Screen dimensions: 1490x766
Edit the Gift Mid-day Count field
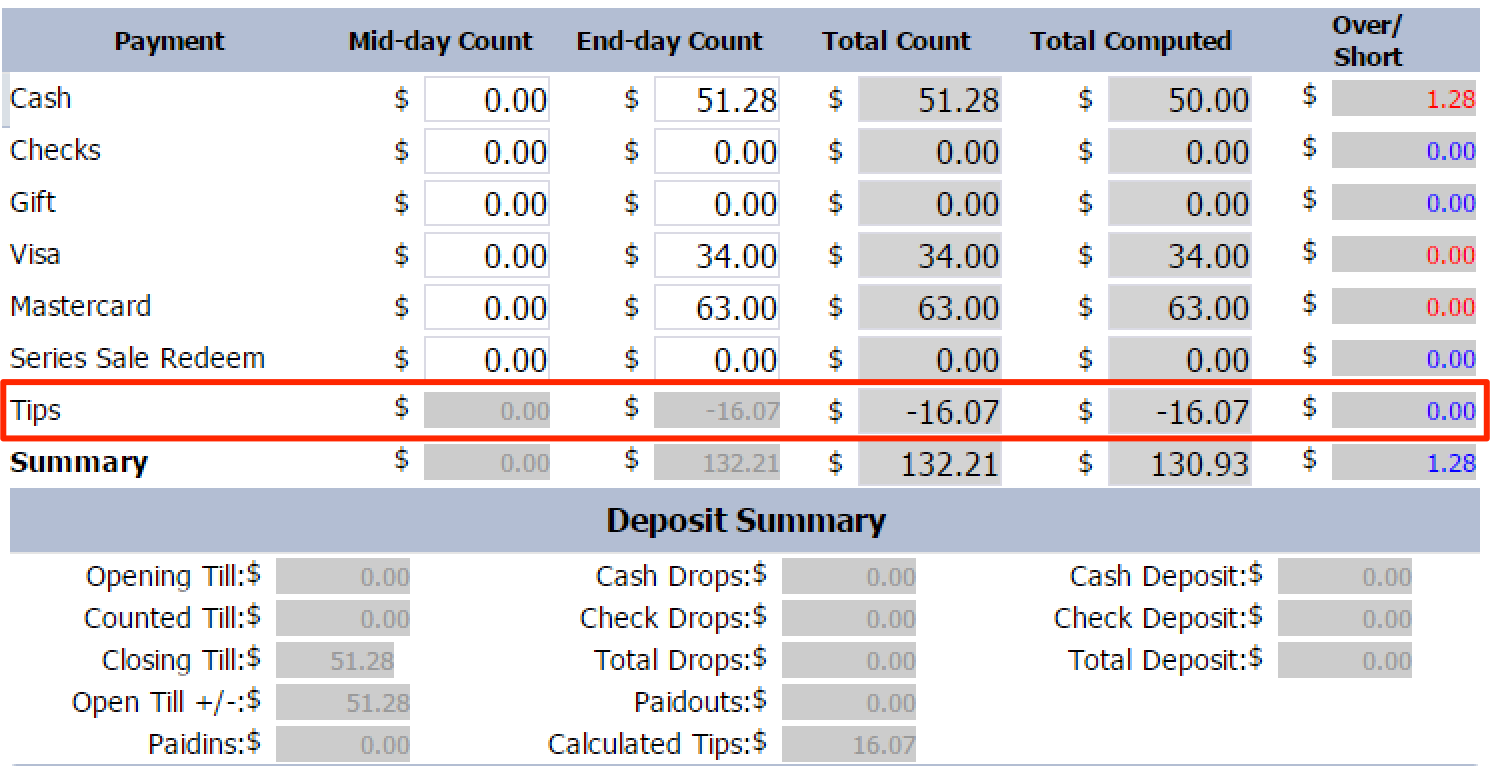[486, 203]
